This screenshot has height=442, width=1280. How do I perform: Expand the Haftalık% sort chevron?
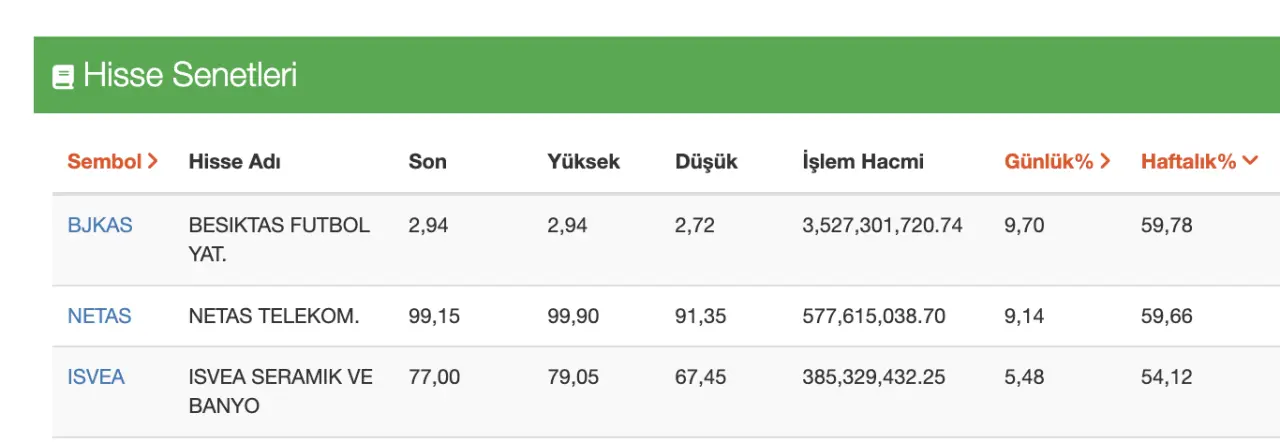(x=1249, y=161)
